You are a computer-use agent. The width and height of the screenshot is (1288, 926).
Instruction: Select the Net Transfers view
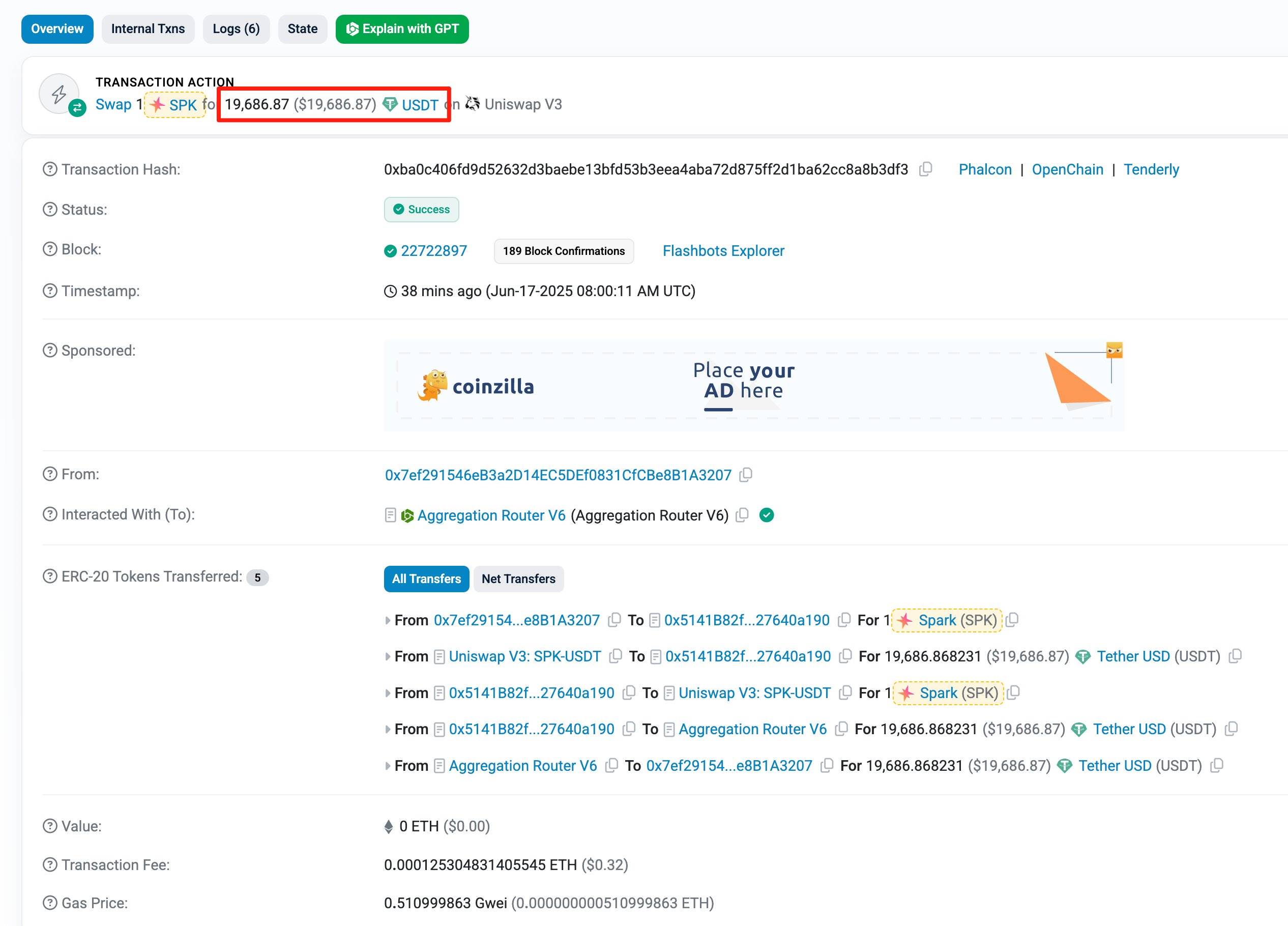[518, 579]
